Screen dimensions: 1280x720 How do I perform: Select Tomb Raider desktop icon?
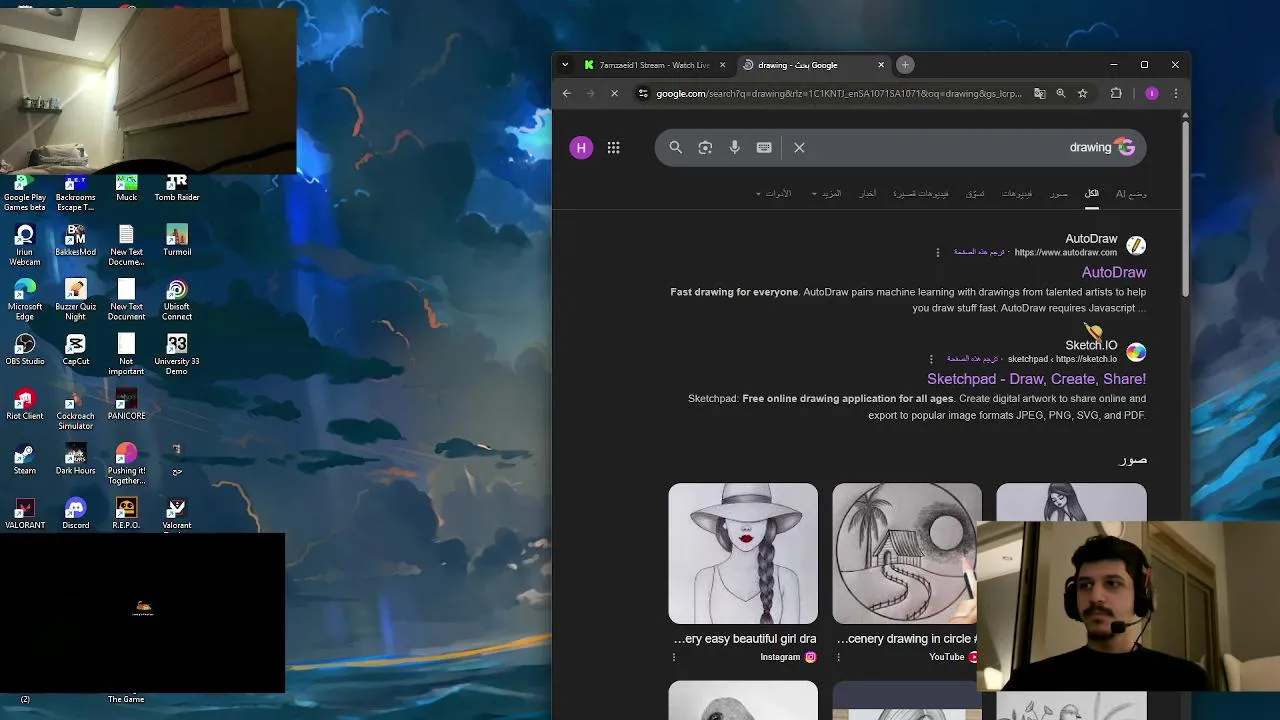(177, 187)
